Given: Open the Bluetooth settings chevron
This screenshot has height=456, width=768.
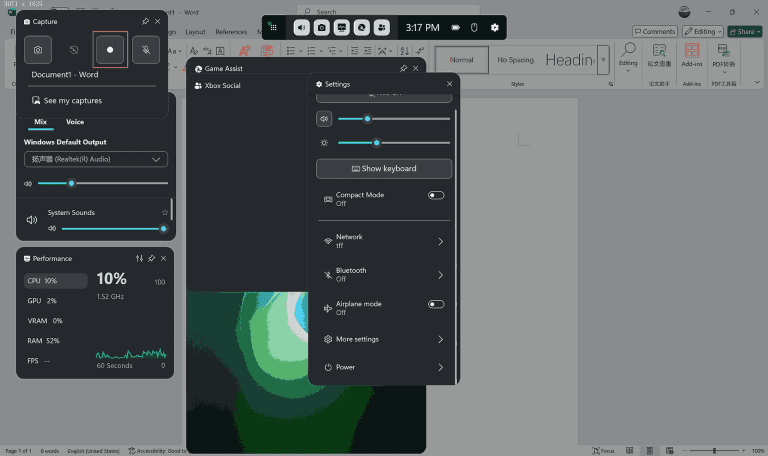Looking at the screenshot, I should click(440, 275).
